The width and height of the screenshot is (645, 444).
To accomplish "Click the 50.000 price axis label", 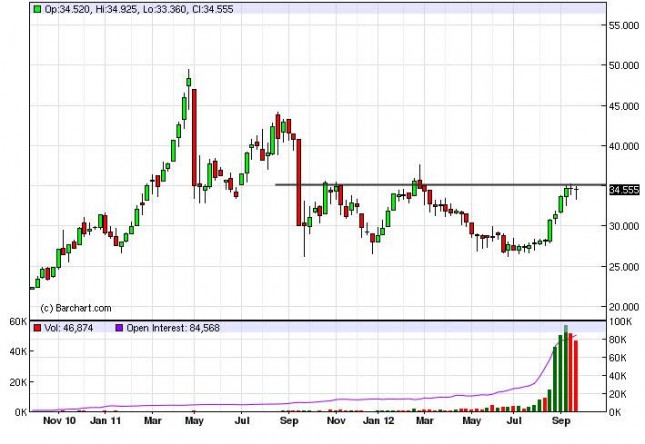I will point(624,65).
